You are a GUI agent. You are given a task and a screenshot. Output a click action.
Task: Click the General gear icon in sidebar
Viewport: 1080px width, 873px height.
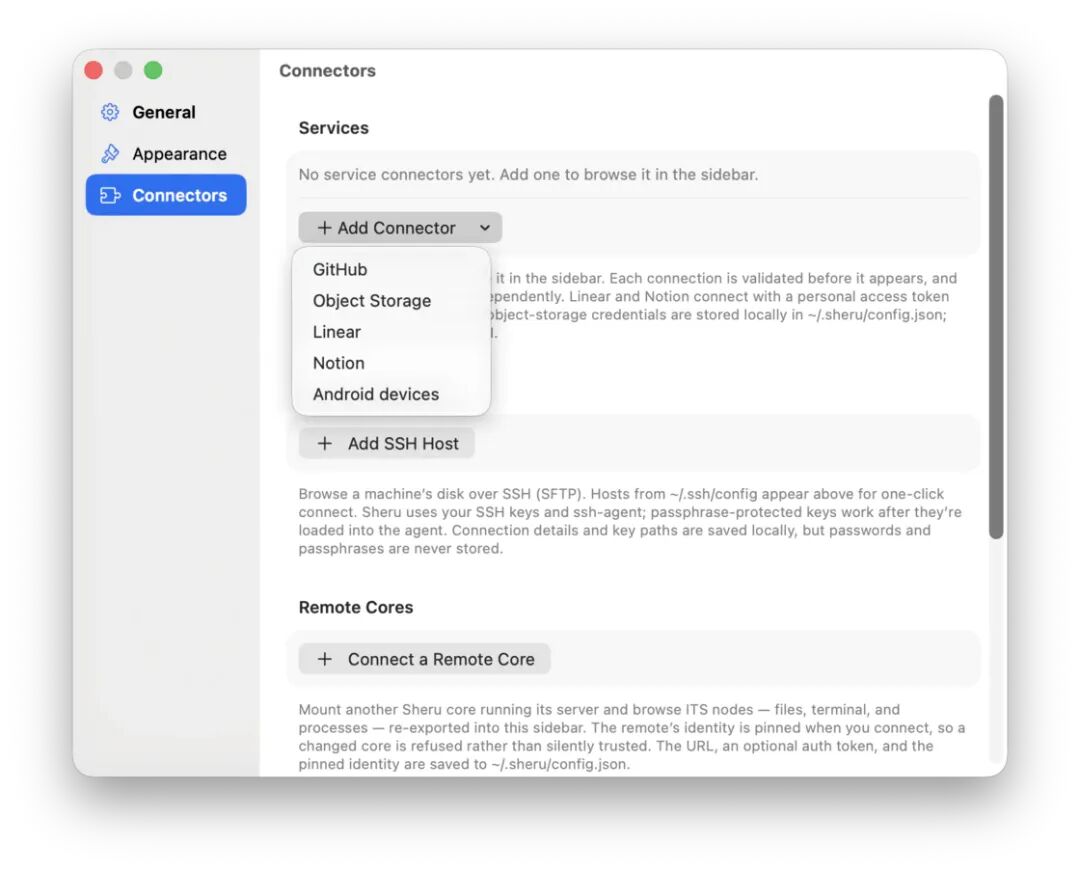coord(110,112)
